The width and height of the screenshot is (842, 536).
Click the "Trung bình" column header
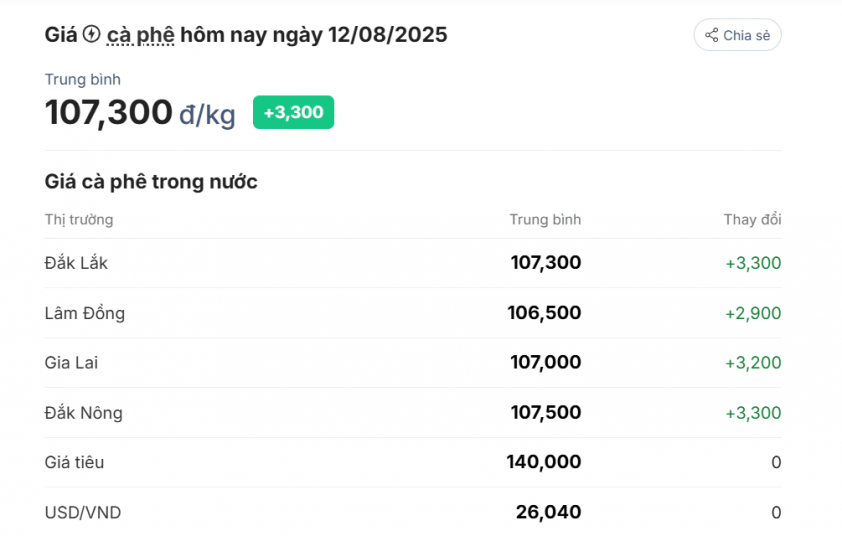click(x=544, y=219)
